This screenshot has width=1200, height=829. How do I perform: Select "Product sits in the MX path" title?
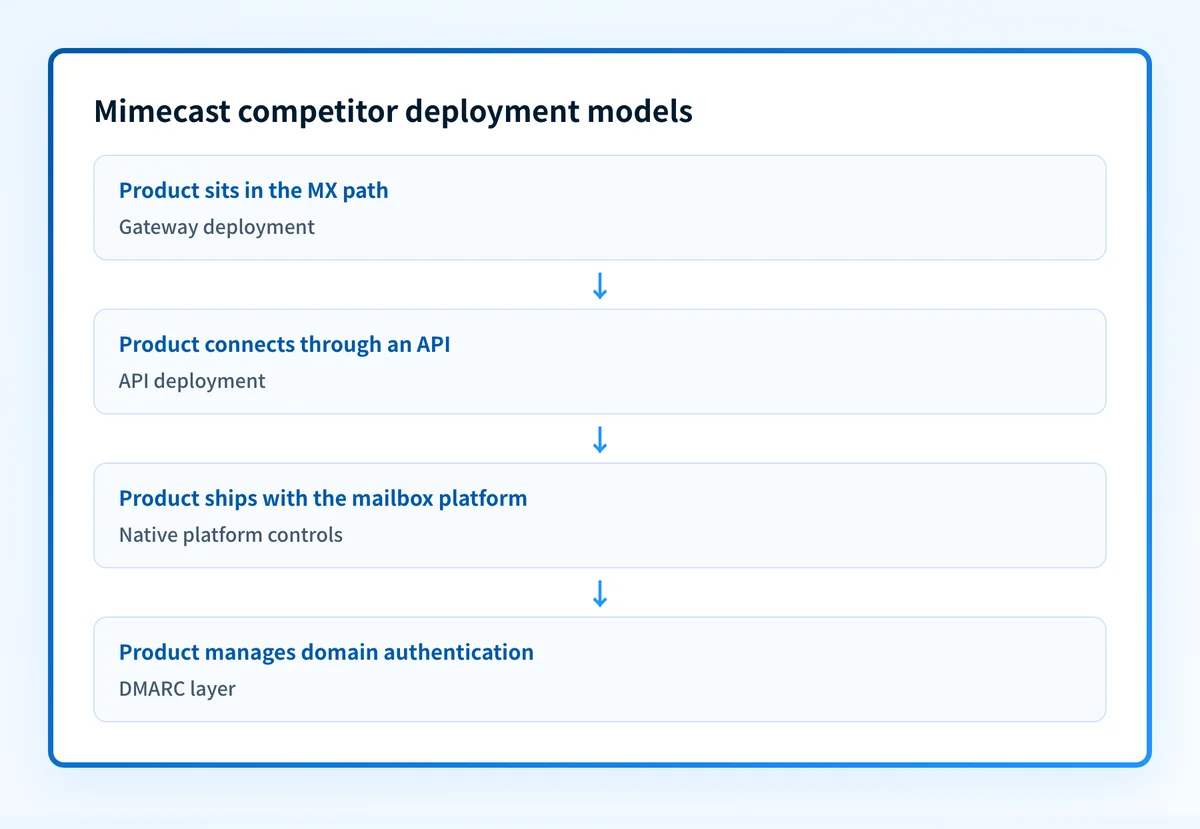pyautogui.click(x=254, y=190)
